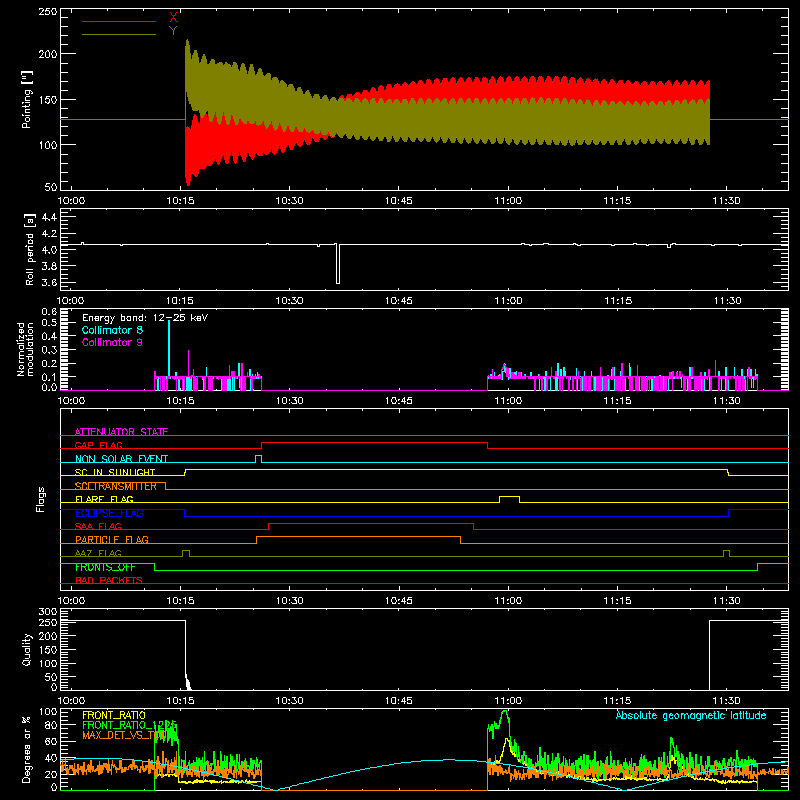The height and width of the screenshot is (800, 800).
Task: Select the ATTENUATOR_STATE flag label
Action: coord(121,432)
